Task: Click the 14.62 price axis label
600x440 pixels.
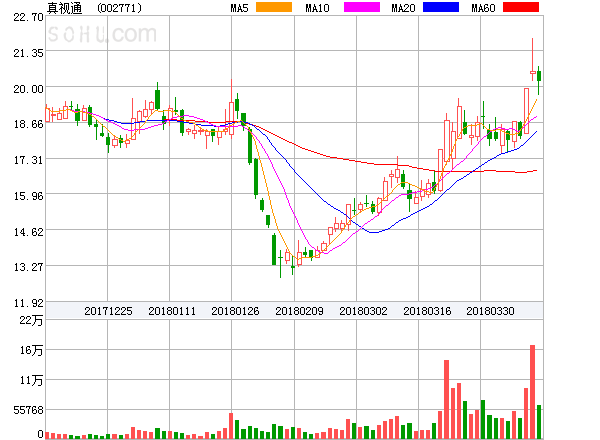Action: (x=28, y=232)
